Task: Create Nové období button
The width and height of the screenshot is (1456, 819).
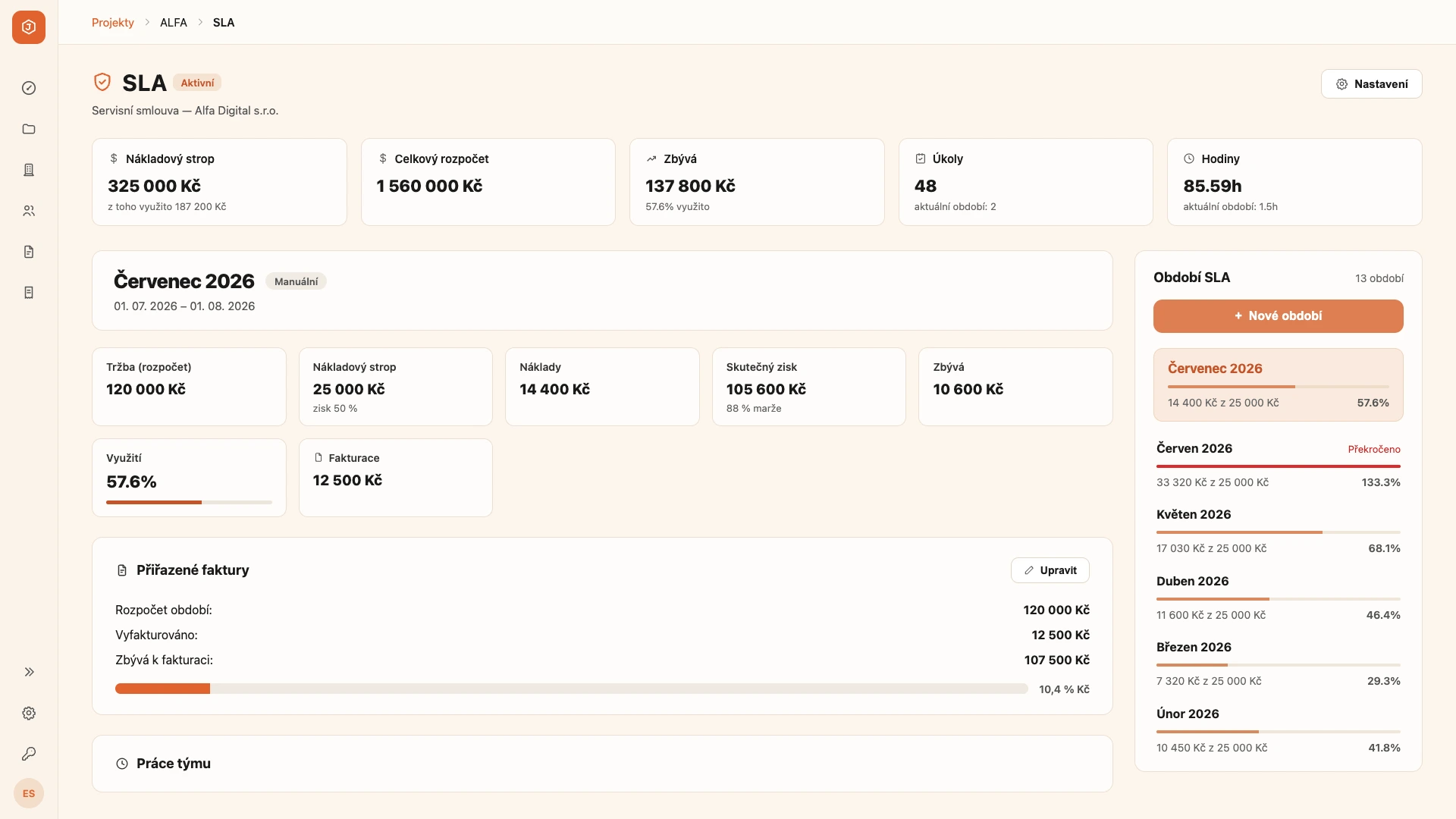Action: click(1278, 316)
